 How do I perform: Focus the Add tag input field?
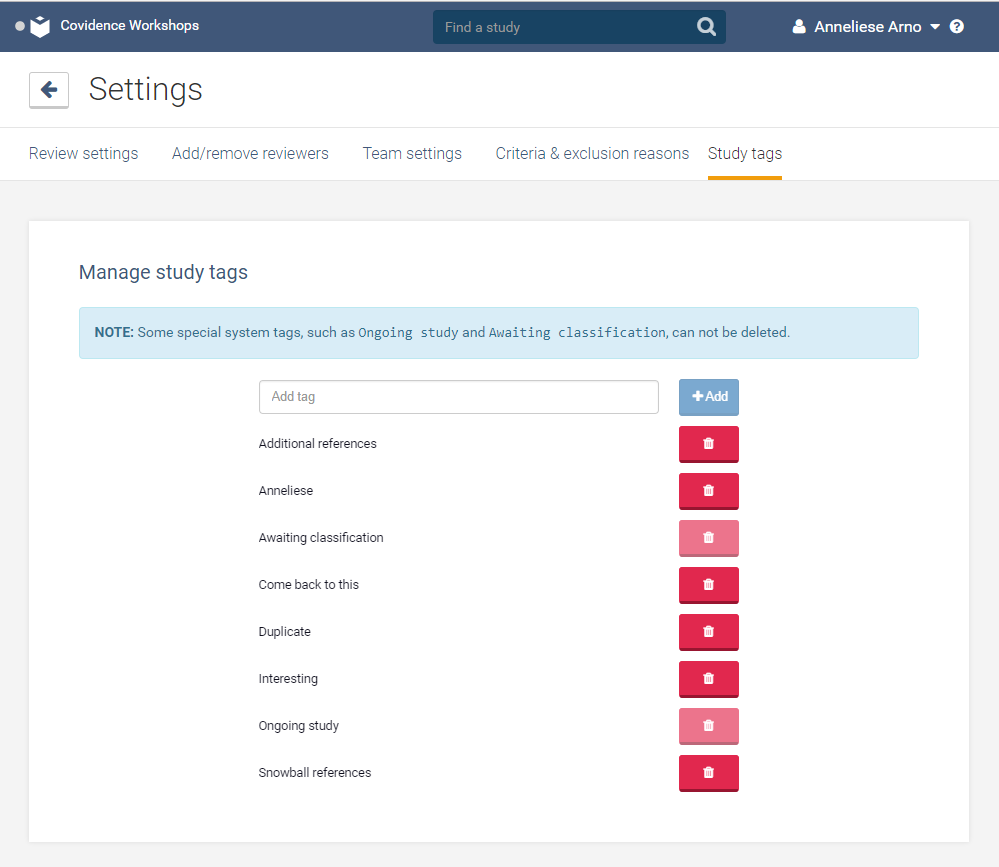pos(459,397)
